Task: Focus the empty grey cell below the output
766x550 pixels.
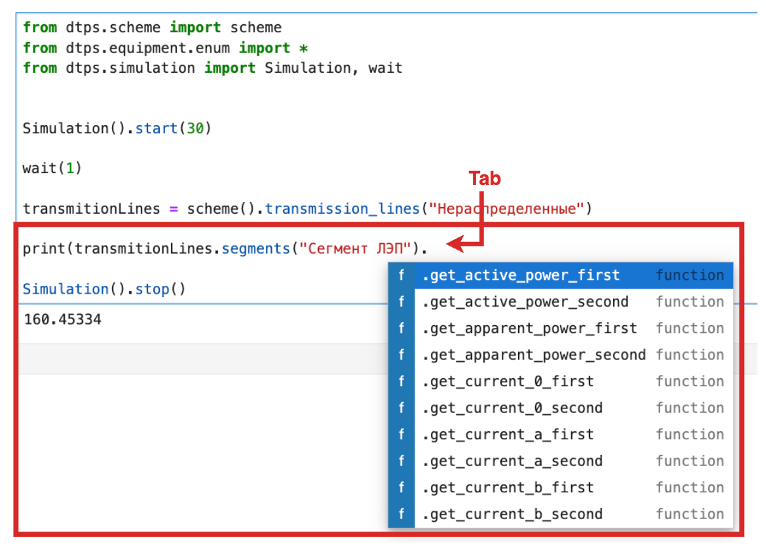Action: [200, 359]
